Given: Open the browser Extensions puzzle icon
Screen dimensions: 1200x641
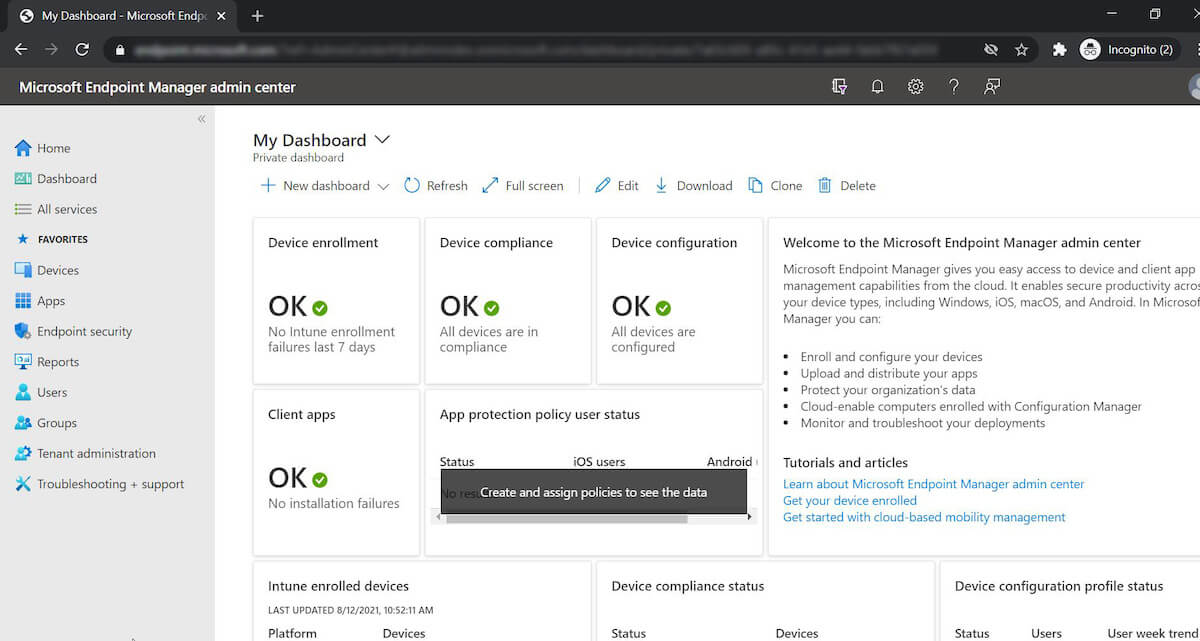Looking at the screenshot, I should point(1059,49).
